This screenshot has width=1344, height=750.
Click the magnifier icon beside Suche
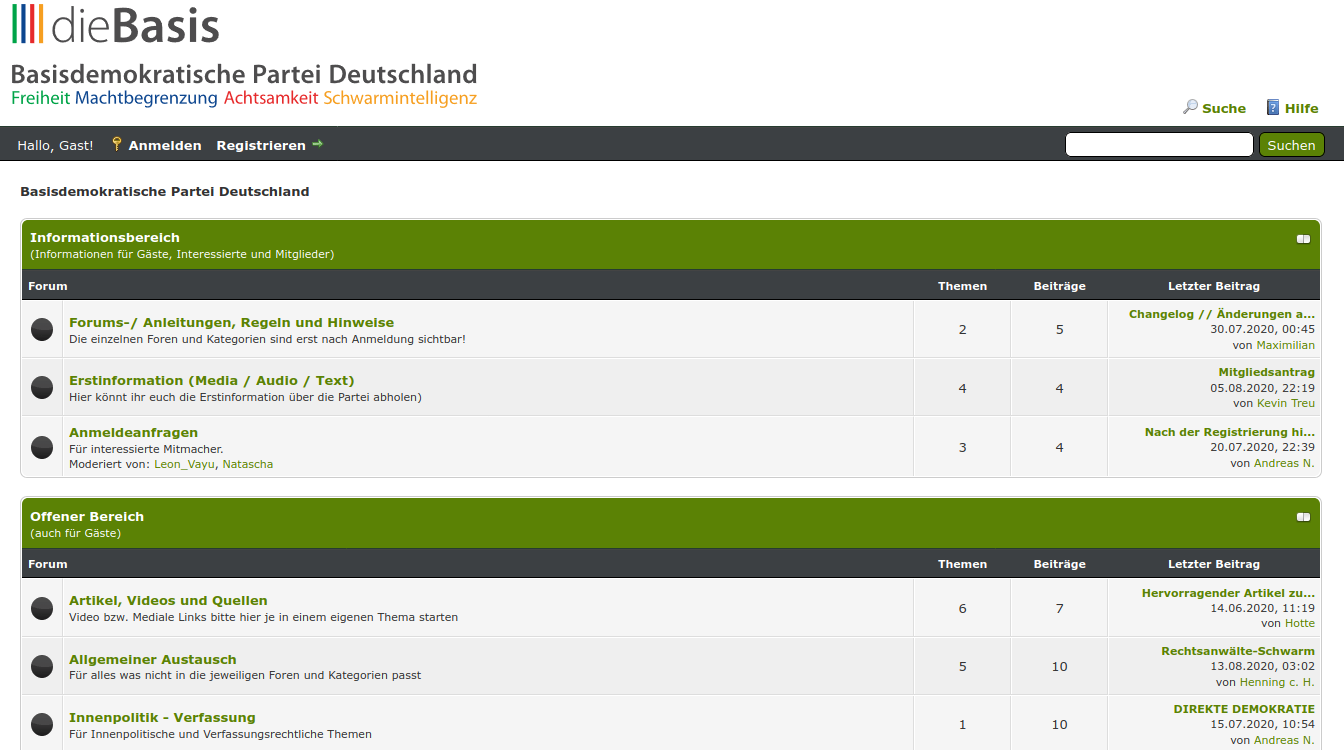click(x=1190, y=107)
